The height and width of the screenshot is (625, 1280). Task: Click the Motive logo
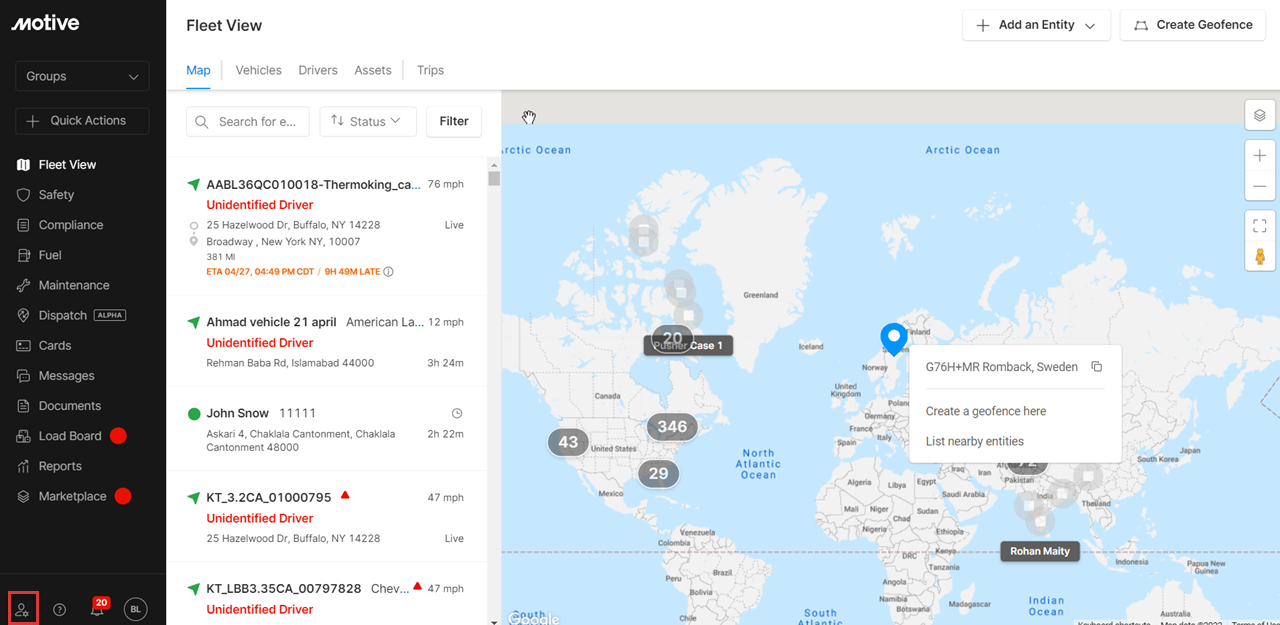[x=45, y=23]
